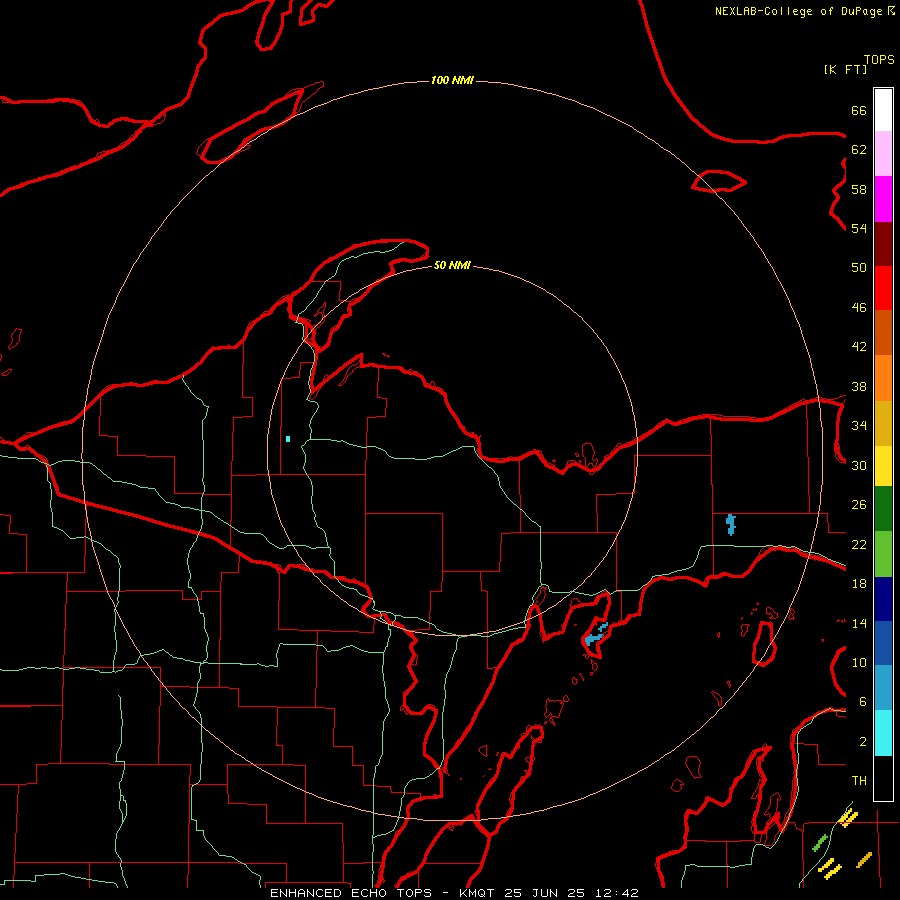
Task: Click the legend value "66"
Action: coord(859,110)
